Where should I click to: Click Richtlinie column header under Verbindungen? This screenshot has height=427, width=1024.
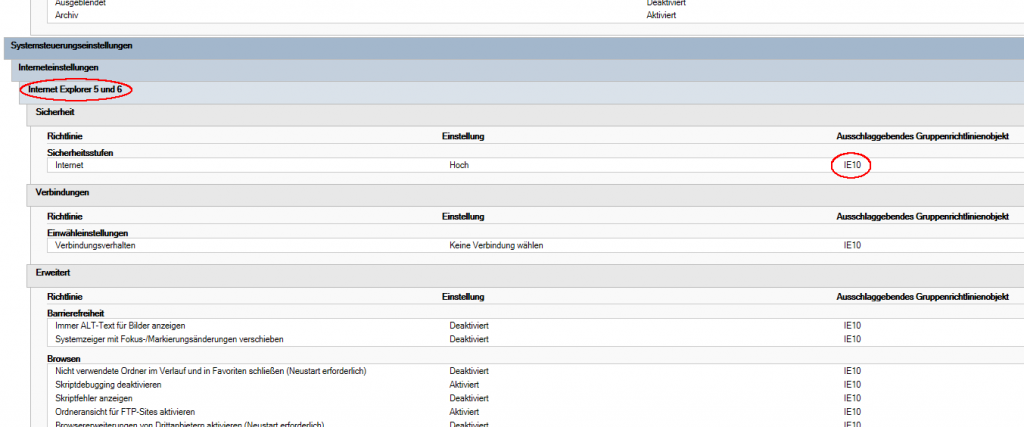[x=65, y=217]
